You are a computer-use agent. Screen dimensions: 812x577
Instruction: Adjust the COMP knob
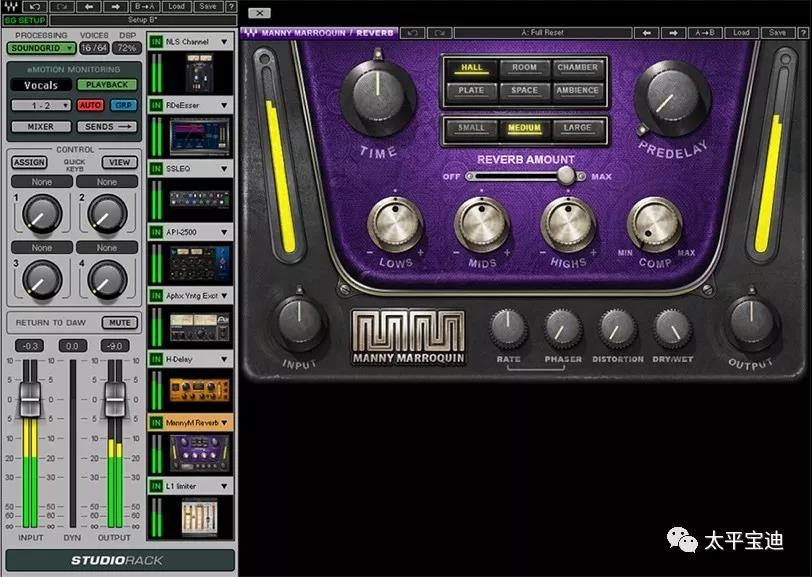click(x=655, y=225)
